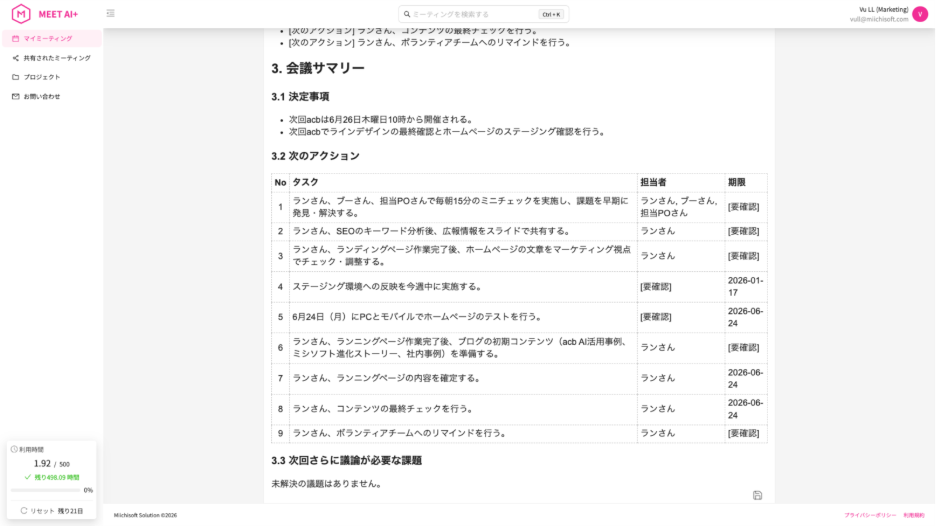Screen dimensions: 936x526
Task: Open the 利用規約 footer link
Action: click(x=913, y=515)
